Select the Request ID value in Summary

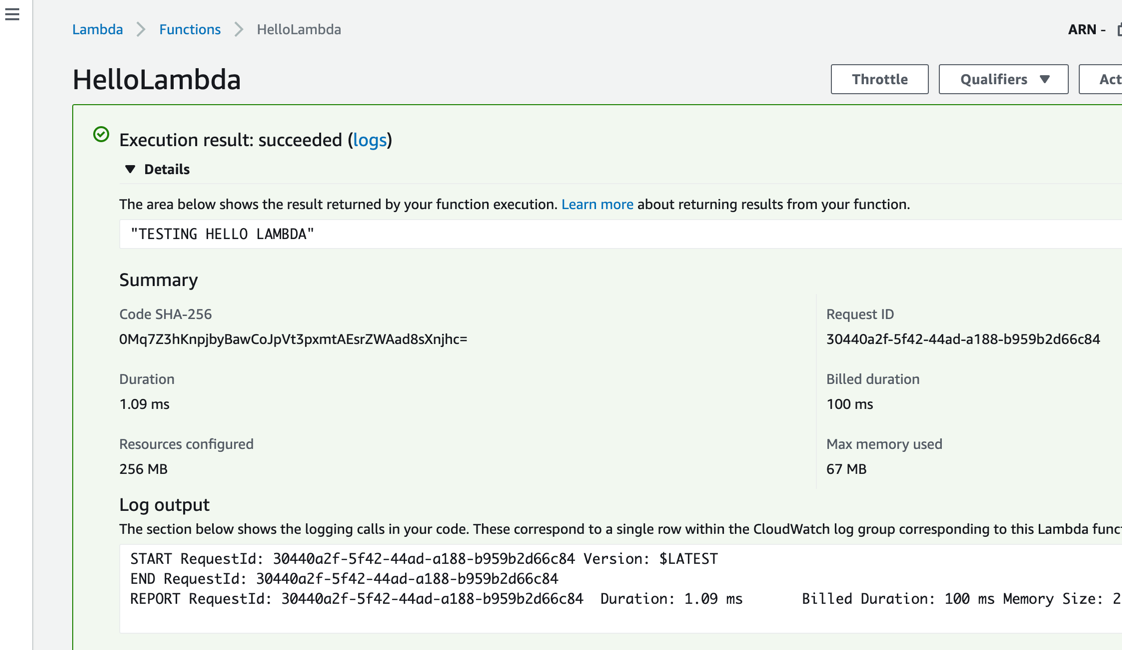[962, 339]
